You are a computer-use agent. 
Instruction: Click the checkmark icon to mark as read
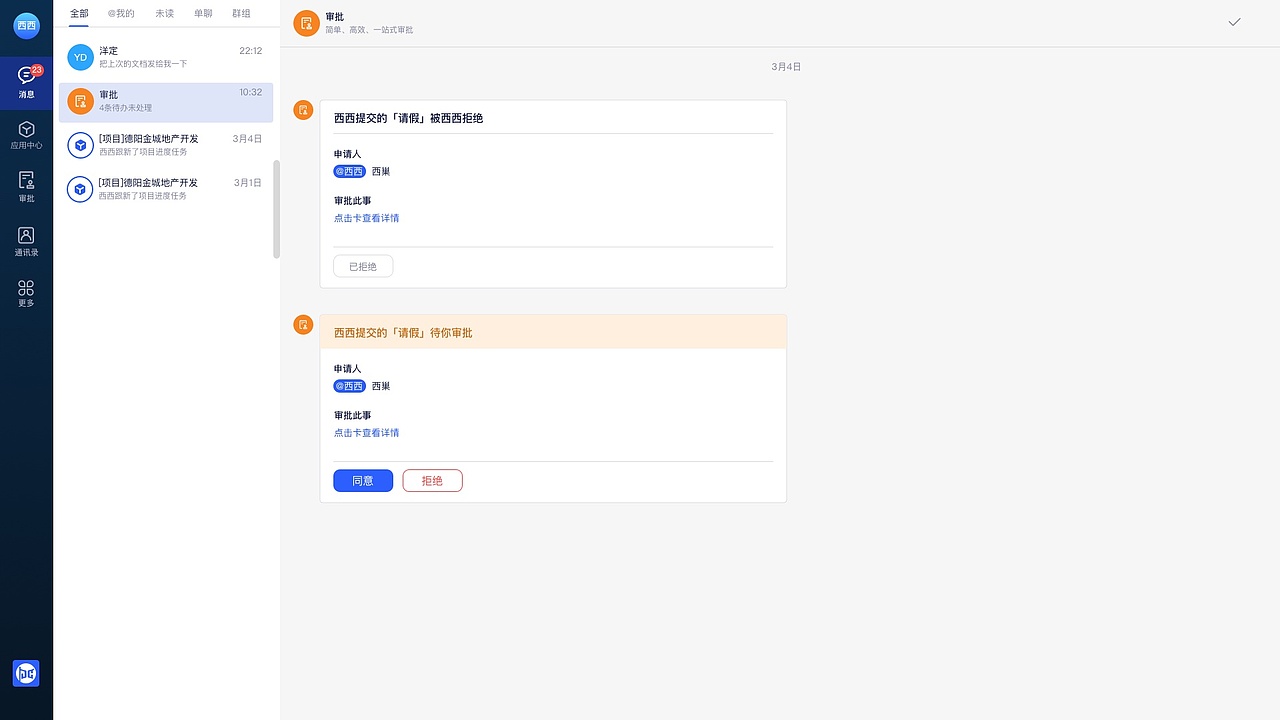[x=1234, y=21]
